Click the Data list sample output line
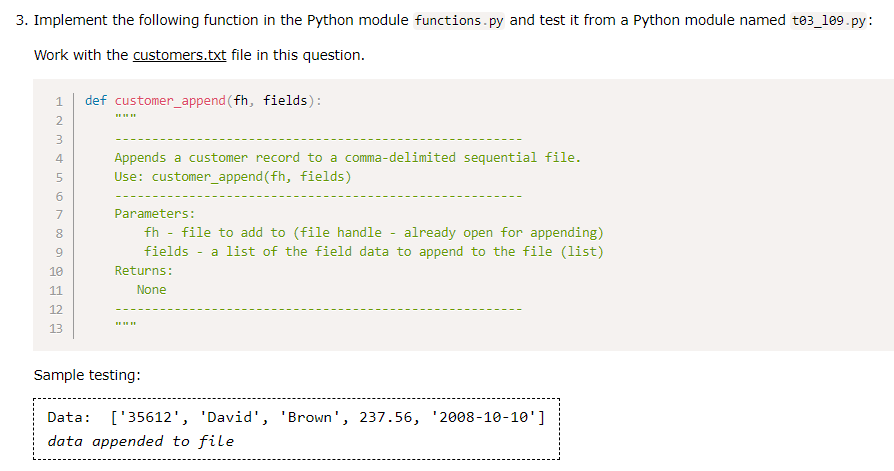 (296, 417)
